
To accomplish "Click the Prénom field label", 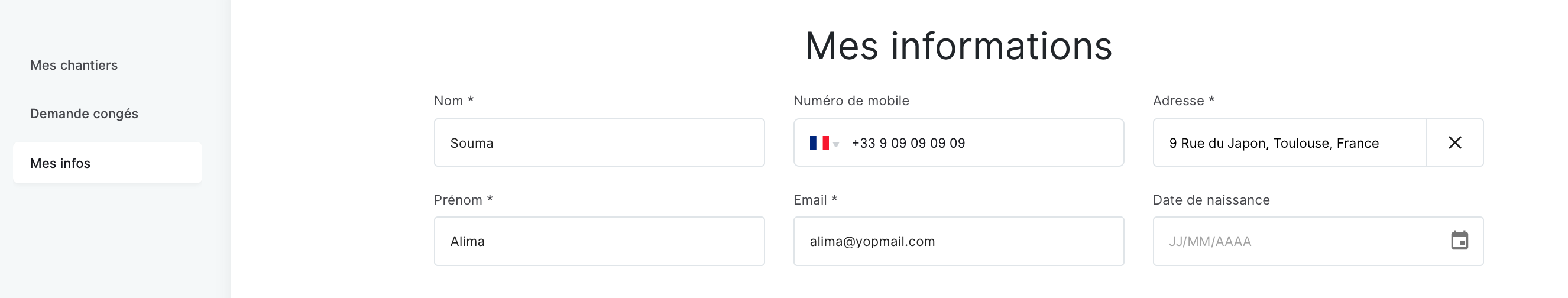I will (463, 200).
